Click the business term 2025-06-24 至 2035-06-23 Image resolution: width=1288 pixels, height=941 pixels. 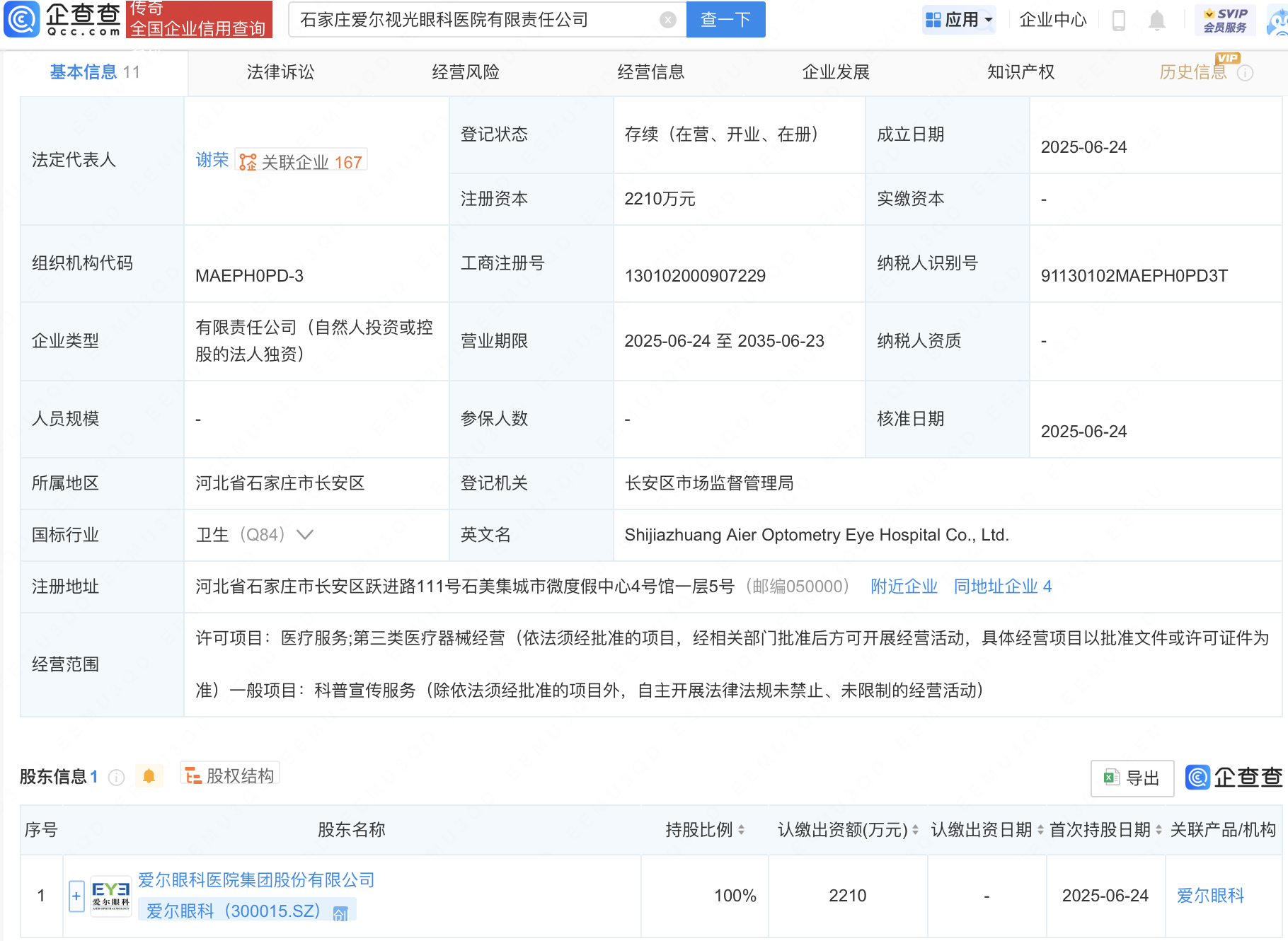pyautogui.click(x=724, y=341)
